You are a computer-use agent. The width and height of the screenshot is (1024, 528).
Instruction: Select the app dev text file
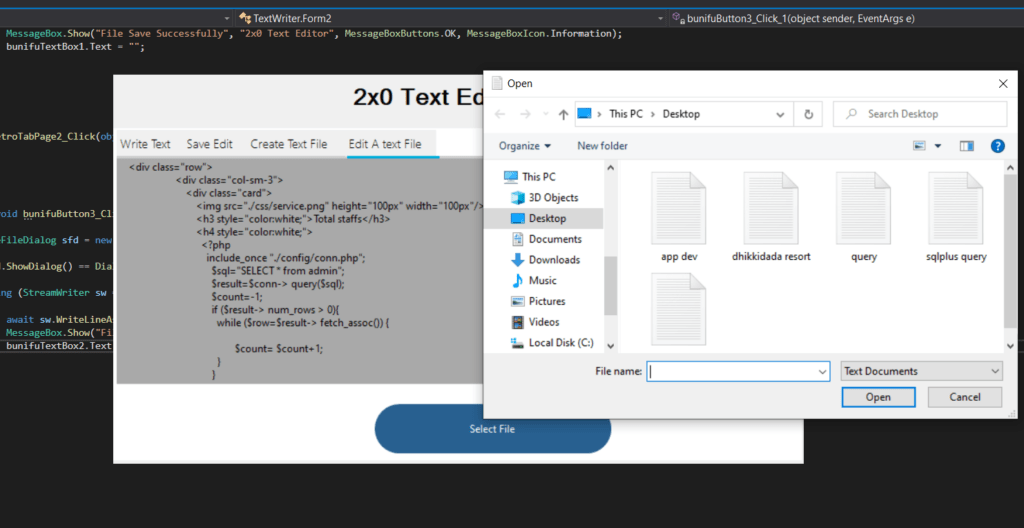pyautogui.click(x=679, y=217)
